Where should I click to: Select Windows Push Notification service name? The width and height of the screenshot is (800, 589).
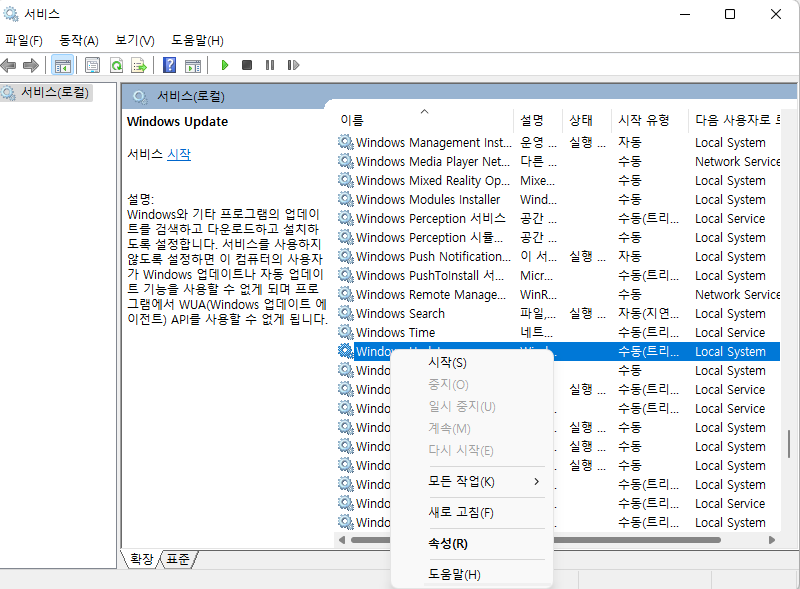pyautogui.click(x=433, y=256)
